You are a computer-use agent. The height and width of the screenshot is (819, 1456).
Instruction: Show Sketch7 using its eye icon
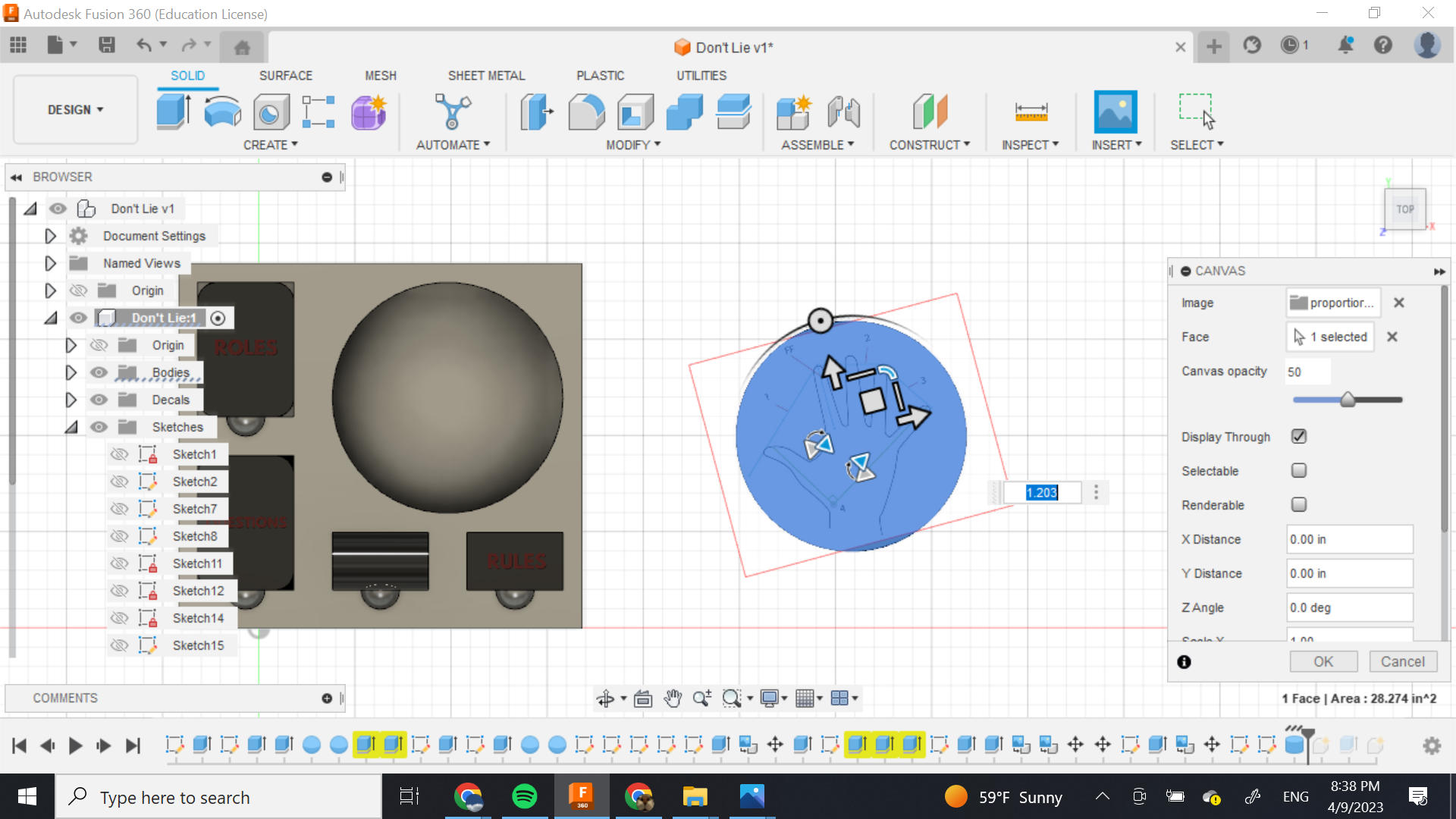[119, 509]
